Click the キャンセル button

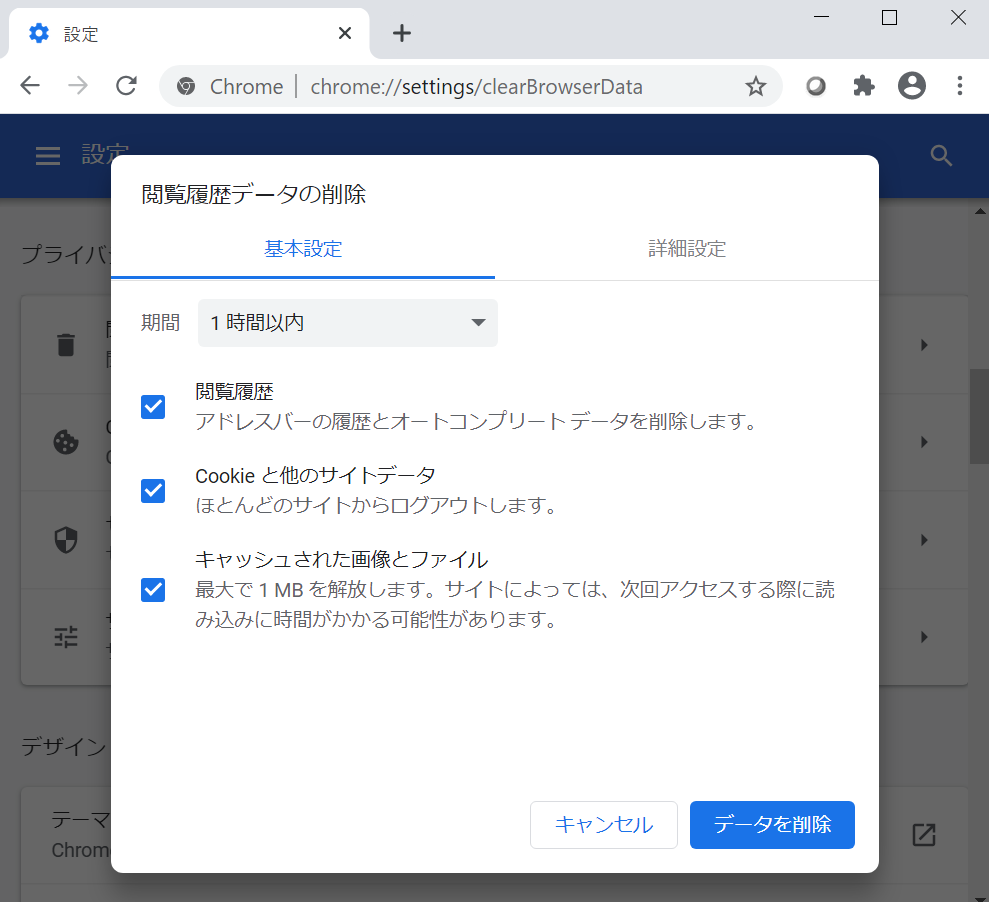tap(604, 825)
